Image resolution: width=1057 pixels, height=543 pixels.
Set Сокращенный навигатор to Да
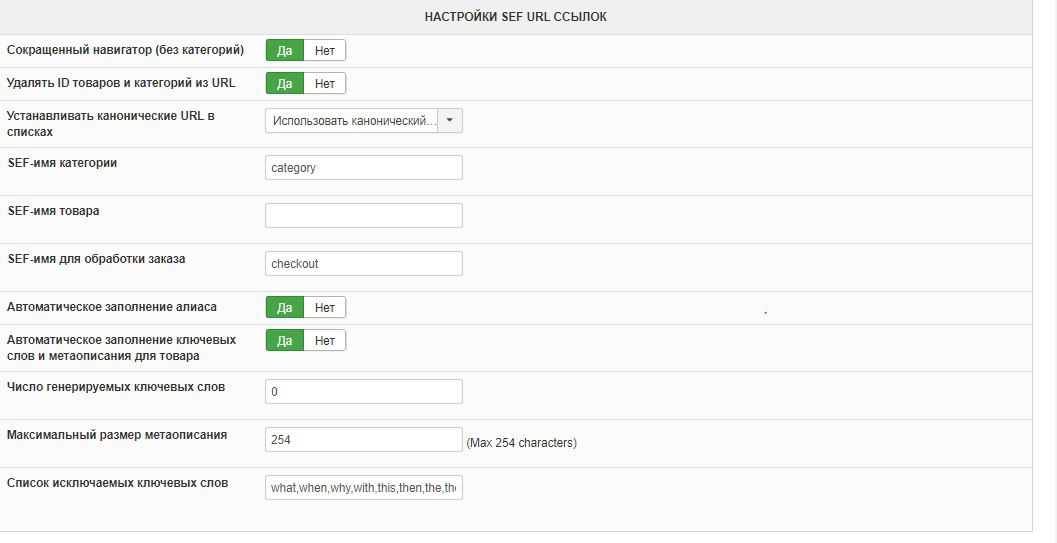coord(284,50)
